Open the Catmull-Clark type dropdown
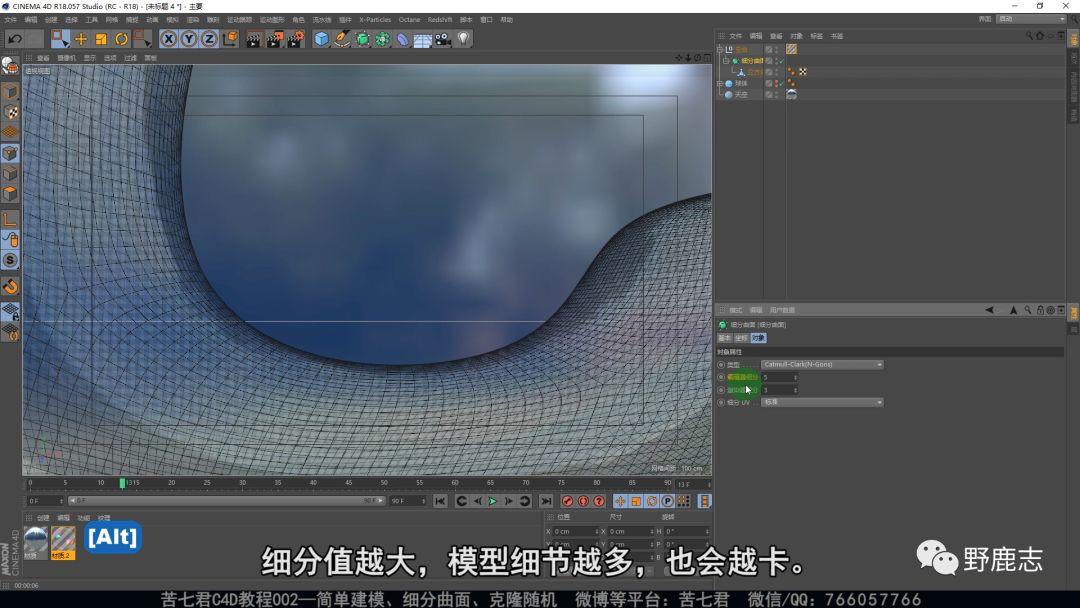 822,365
